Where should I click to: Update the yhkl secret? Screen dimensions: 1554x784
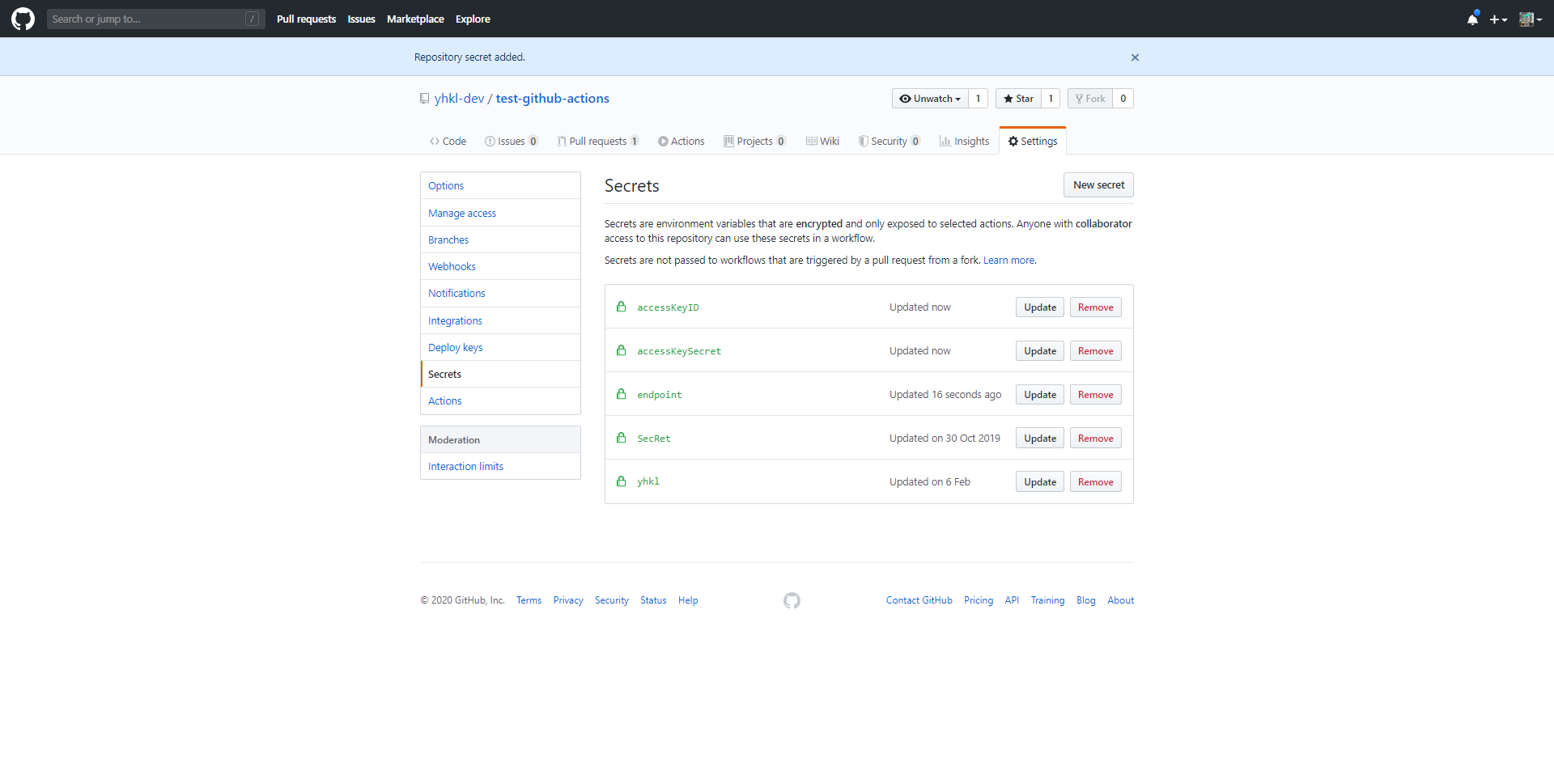(1040, 482)
